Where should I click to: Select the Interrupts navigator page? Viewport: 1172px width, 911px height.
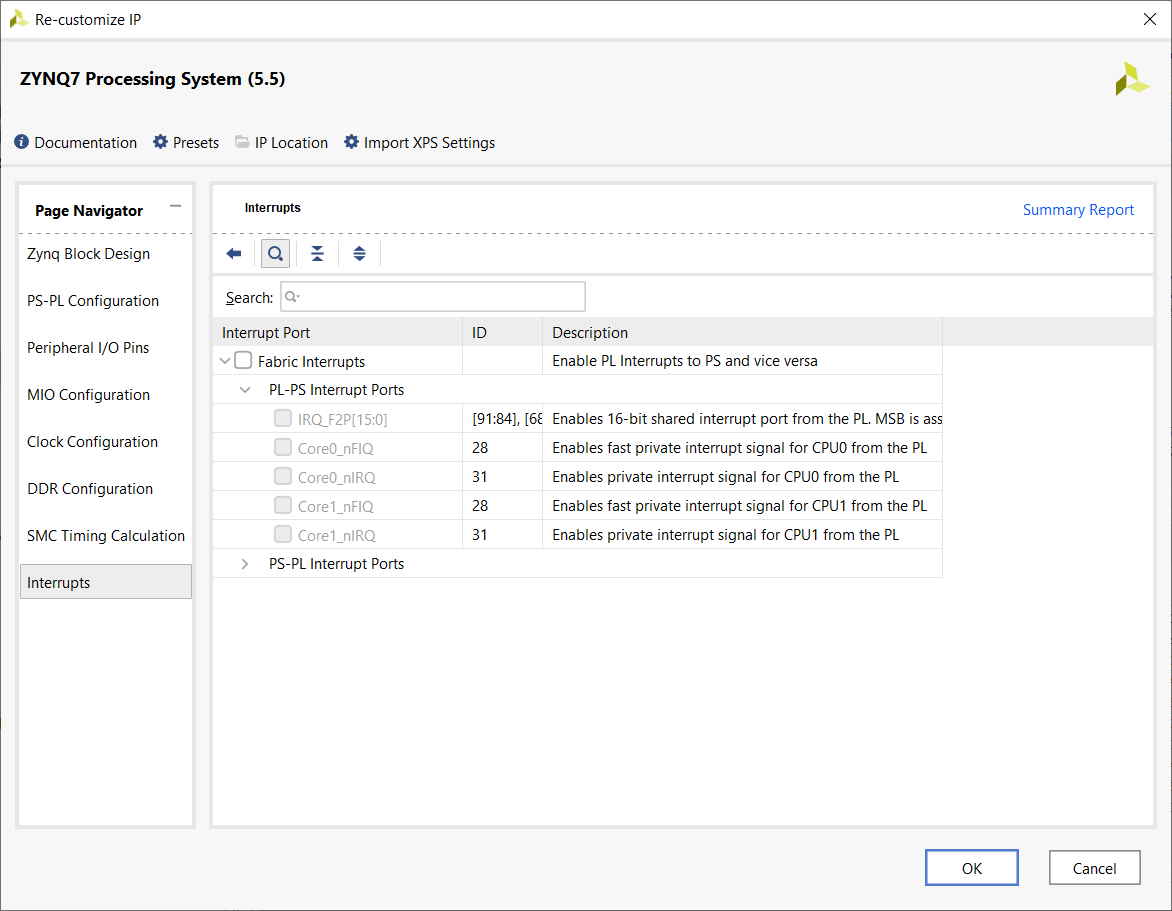(105, 583)
